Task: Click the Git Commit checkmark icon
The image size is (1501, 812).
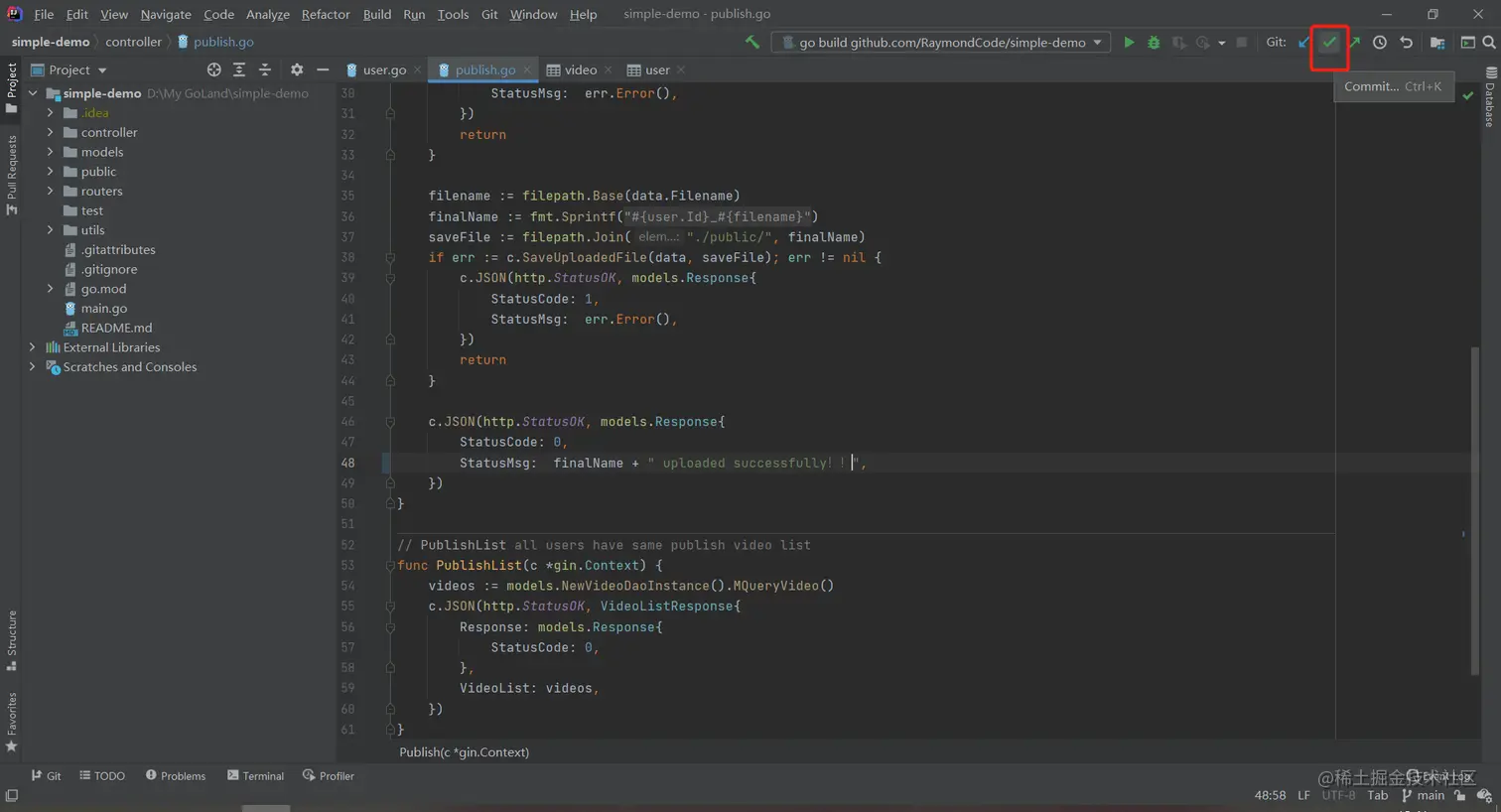Action: [1329, 43]
